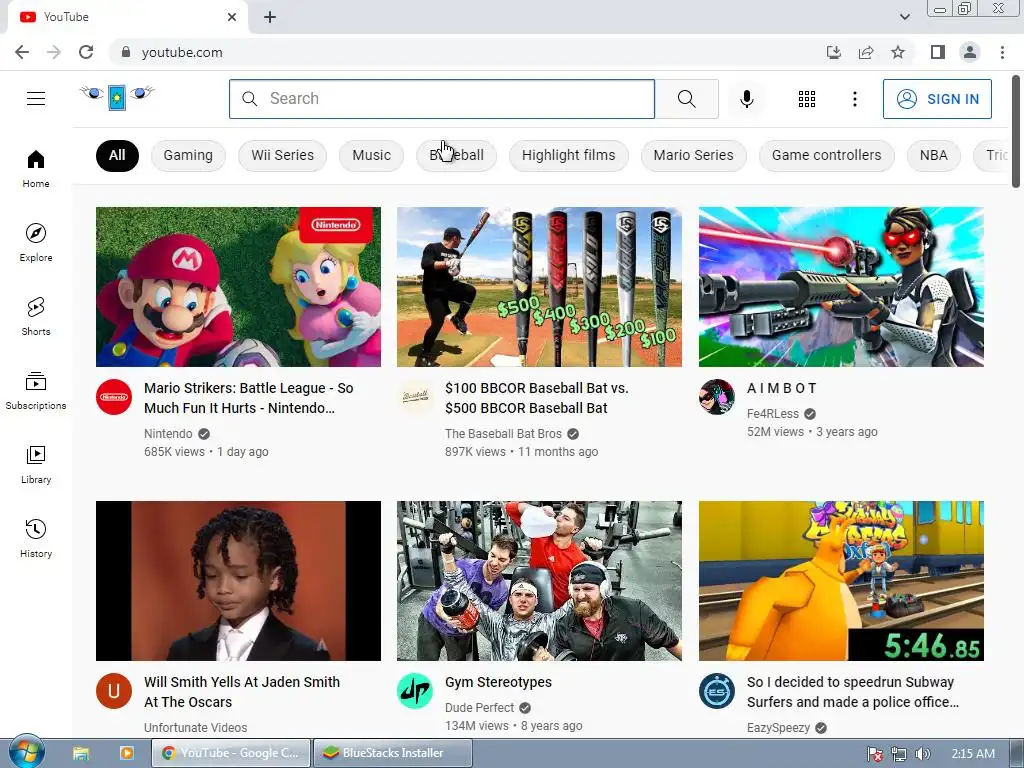Open A I M B O T video title
Screen dimensions: 1024x768
[x=782, y=388]
